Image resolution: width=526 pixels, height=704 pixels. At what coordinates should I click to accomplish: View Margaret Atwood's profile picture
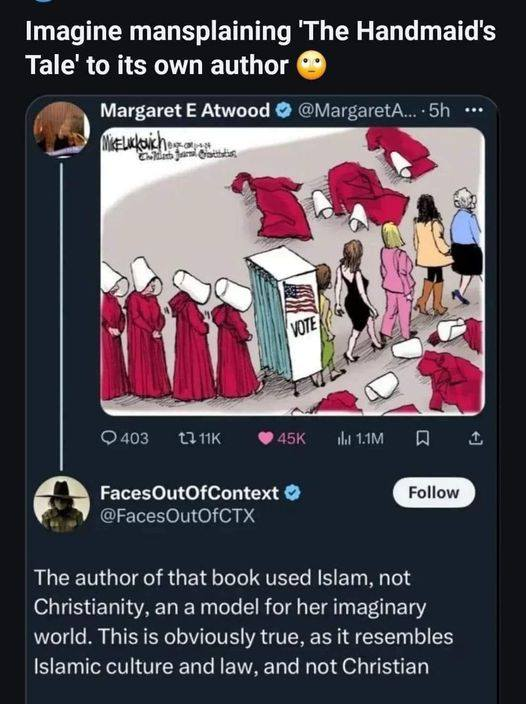(x=61, y=129)
